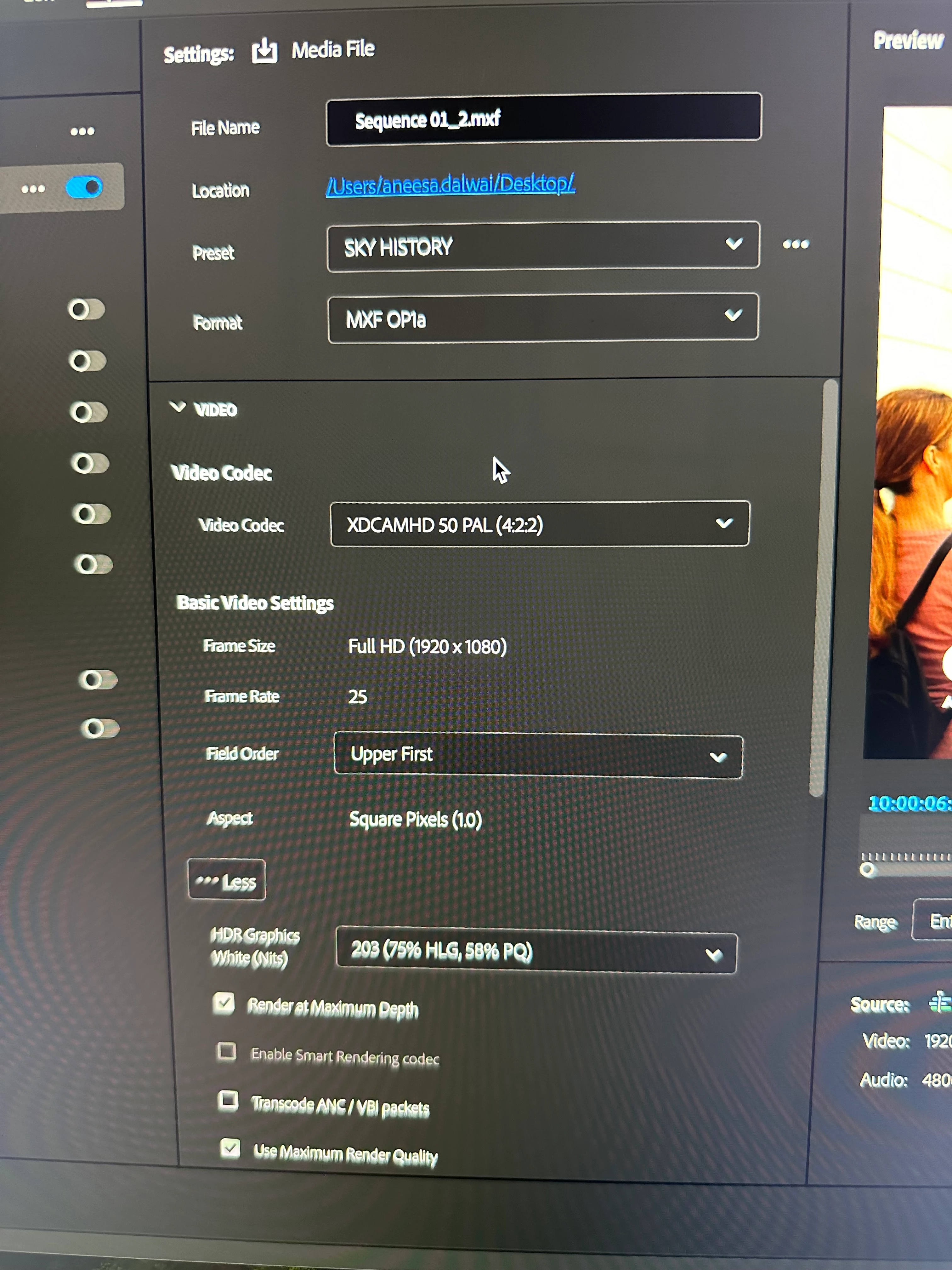Screen dimensions: 952x1270
Task: Click the chevron arrow in Preset box
Action: pyautogui.click(x=734, y=244)
